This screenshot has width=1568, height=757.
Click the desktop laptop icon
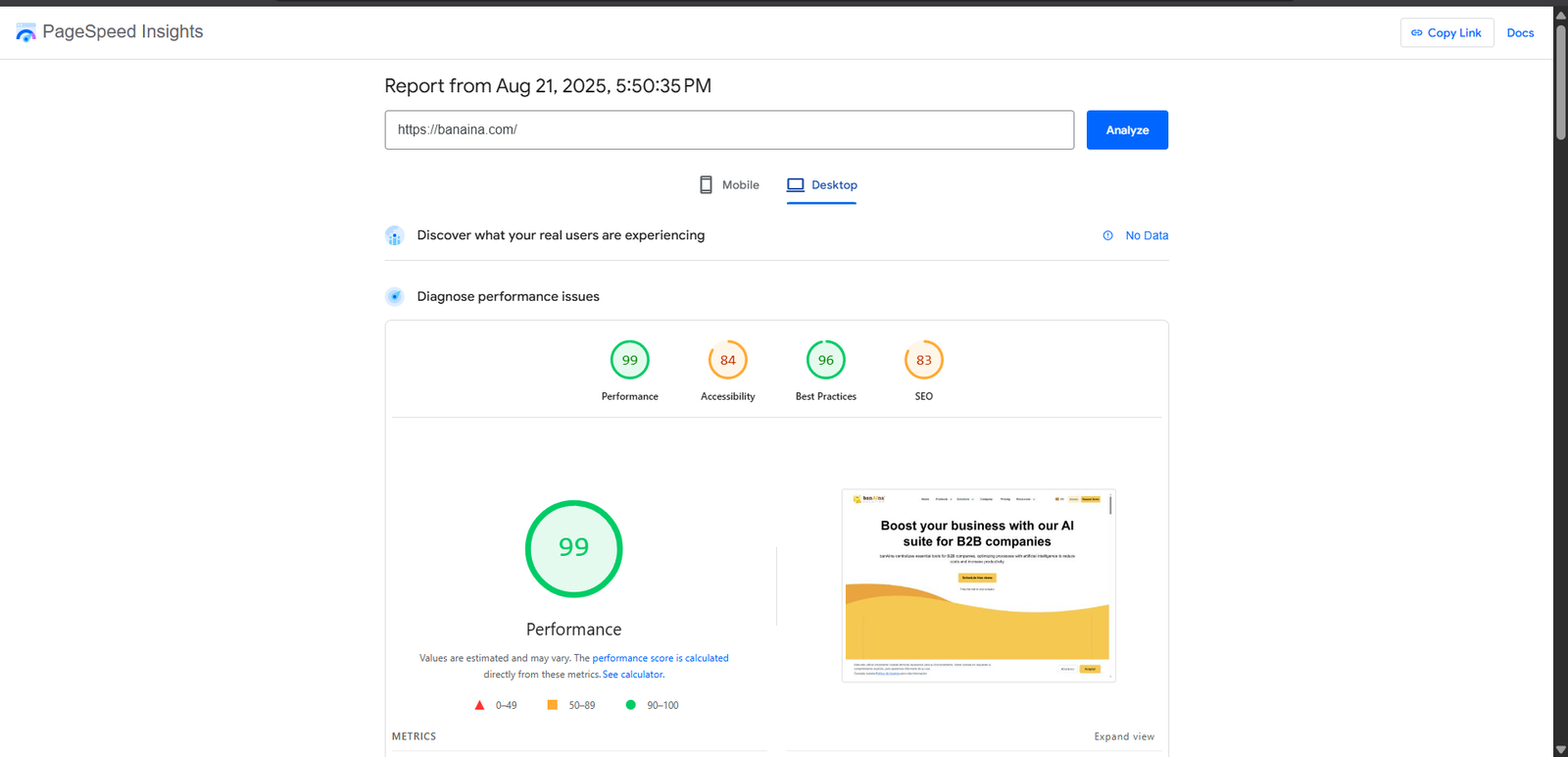[x=796, y=184]
